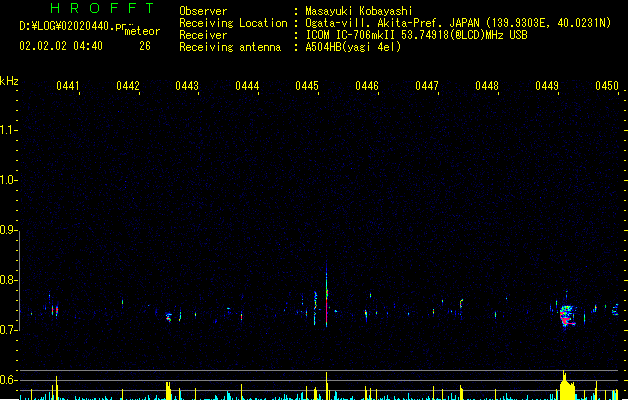The width and height of the screenshot is (629, 400).
Task: Click the meteor echo just before 0441
Action: (54, 309)
